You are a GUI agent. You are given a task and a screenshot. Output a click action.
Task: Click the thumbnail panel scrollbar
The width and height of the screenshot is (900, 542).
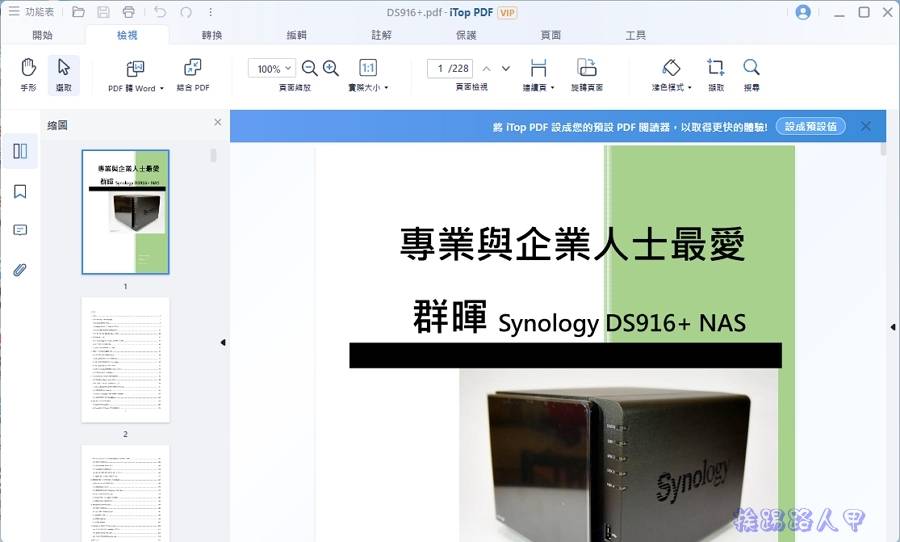click(214, 156)
